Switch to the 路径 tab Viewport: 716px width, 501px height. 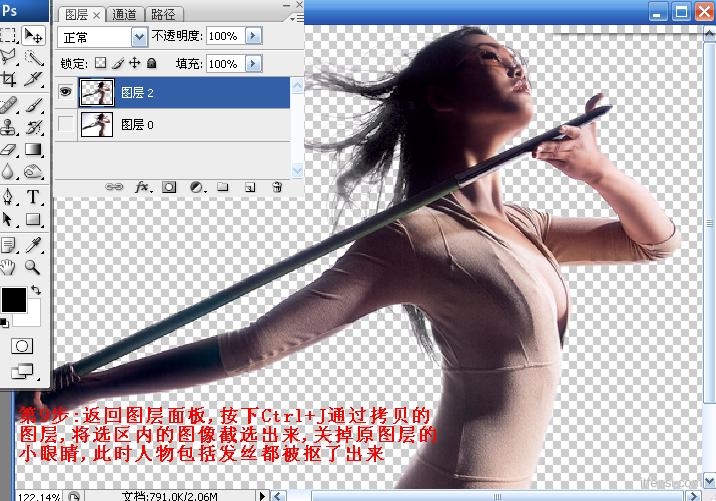(x=163, y=15)
